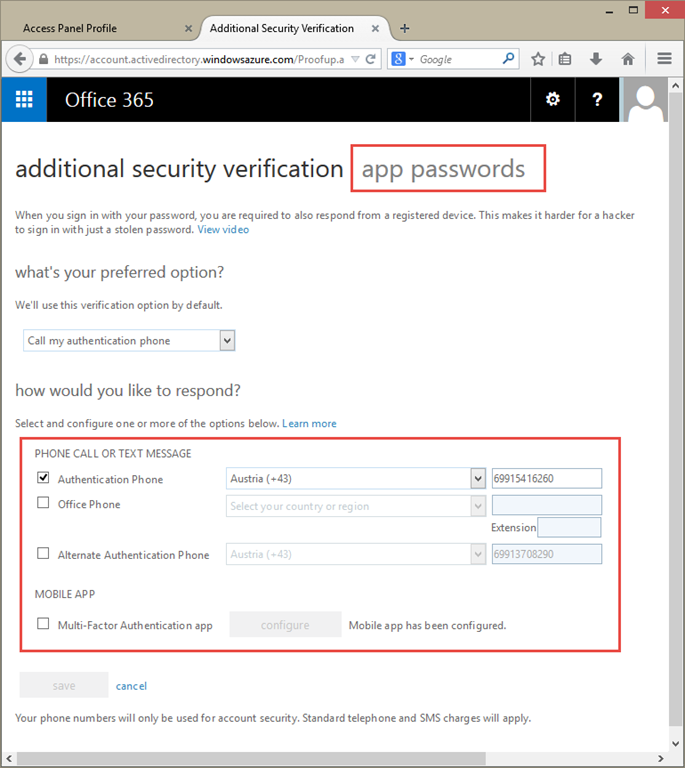Click the help question mark icon

click(597, 99)
